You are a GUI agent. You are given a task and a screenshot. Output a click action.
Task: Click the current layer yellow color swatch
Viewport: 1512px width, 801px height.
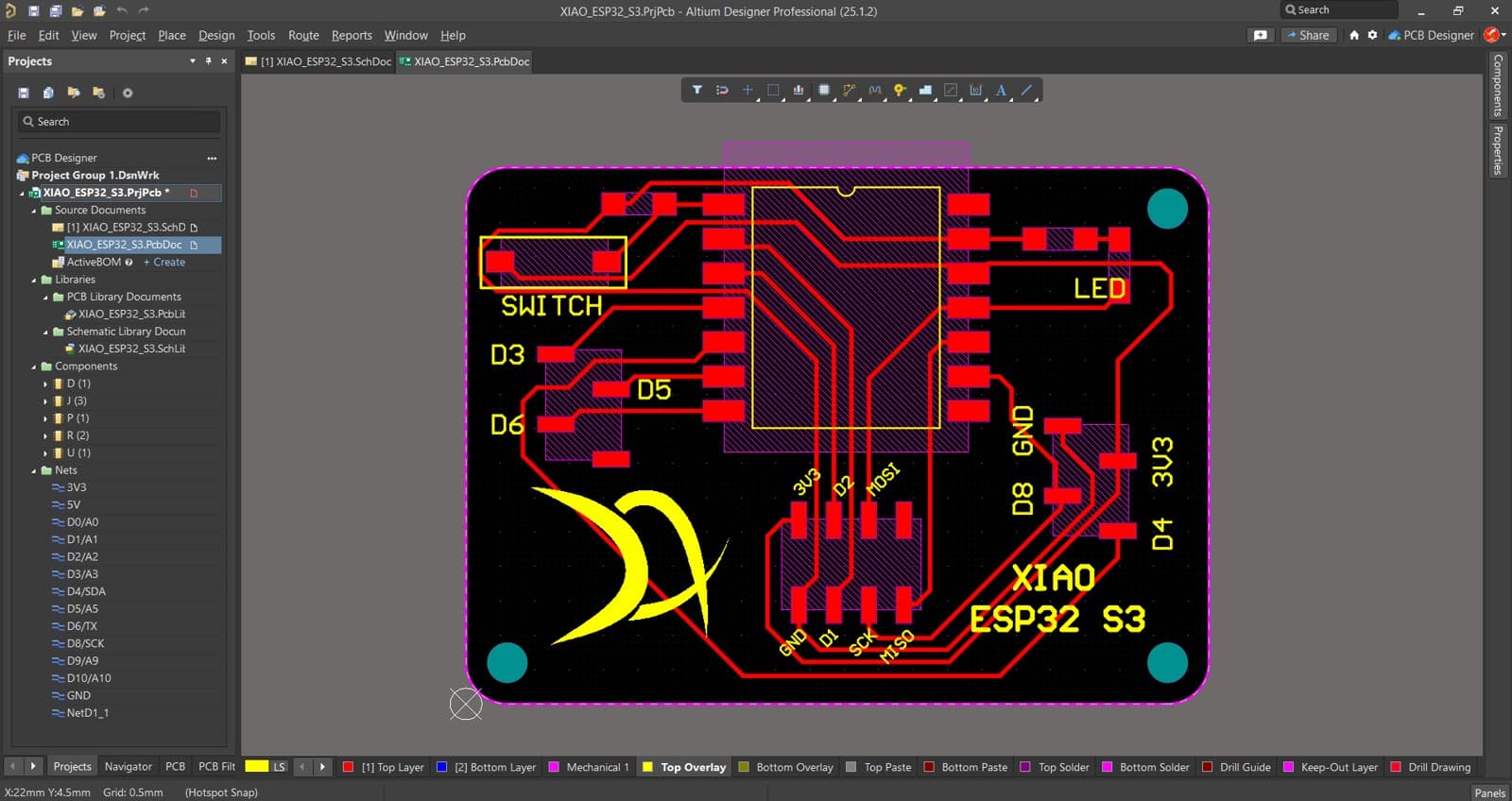[x=256, y=767]
